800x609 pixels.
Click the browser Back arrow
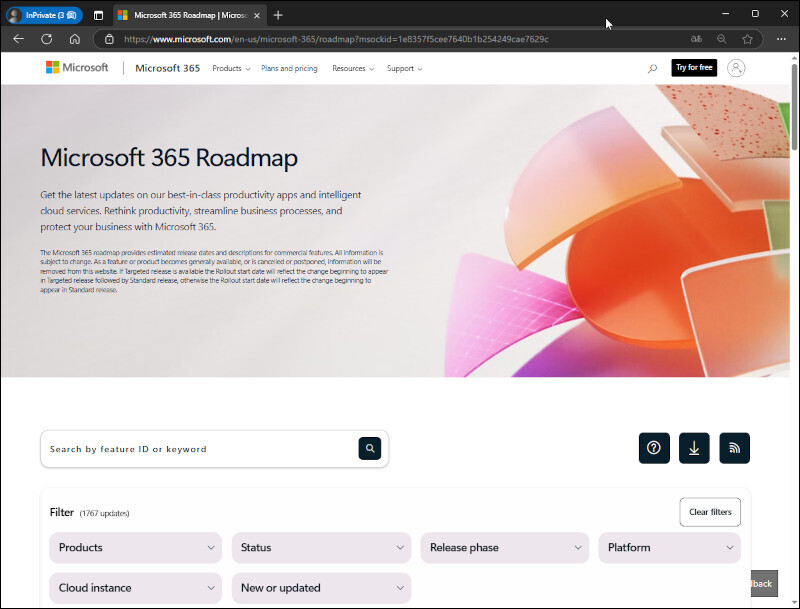point(18,39)
